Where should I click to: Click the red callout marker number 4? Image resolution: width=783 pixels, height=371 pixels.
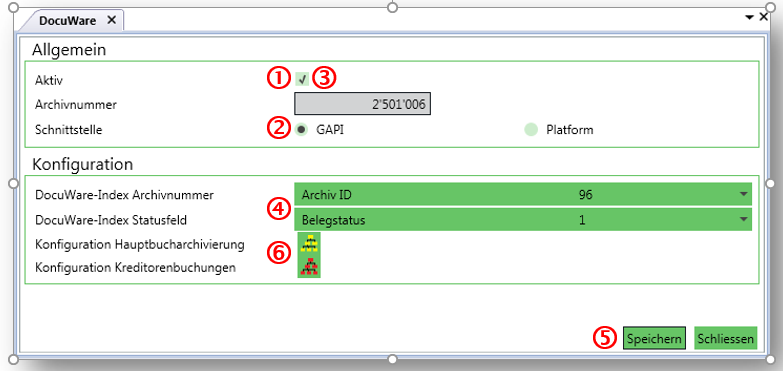coord(278,208)
